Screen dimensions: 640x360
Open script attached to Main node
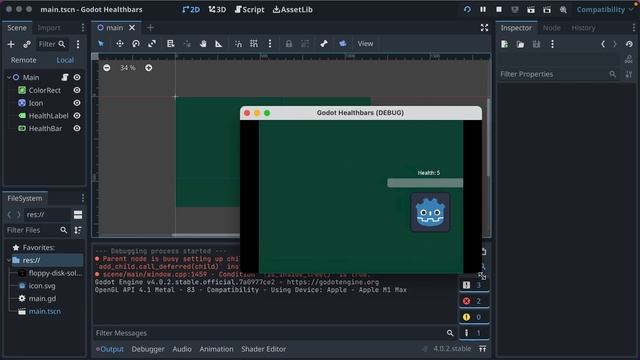click(x=64, y=77)
